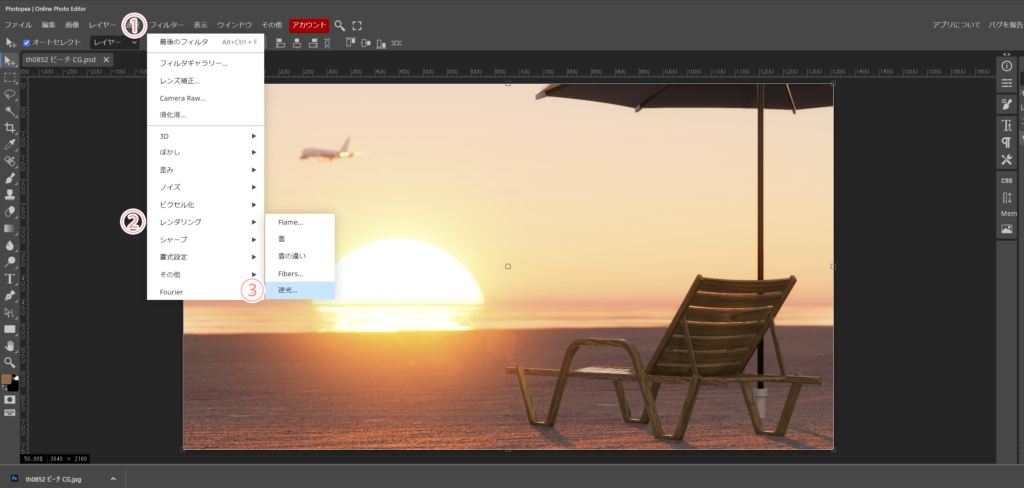Click the foreground color swatch

[x=7, y=380]
